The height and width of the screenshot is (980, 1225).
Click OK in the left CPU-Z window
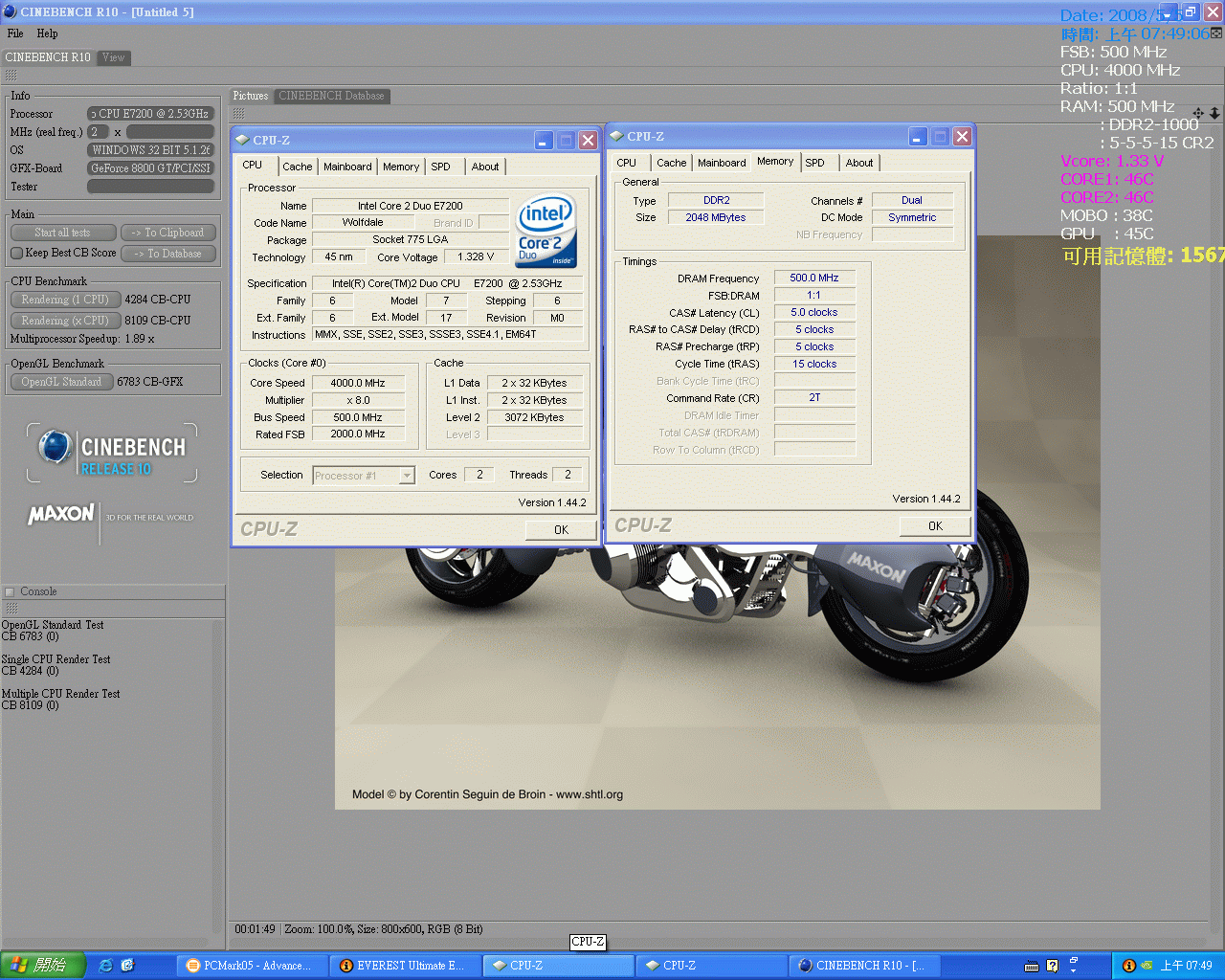click(561, 529)
